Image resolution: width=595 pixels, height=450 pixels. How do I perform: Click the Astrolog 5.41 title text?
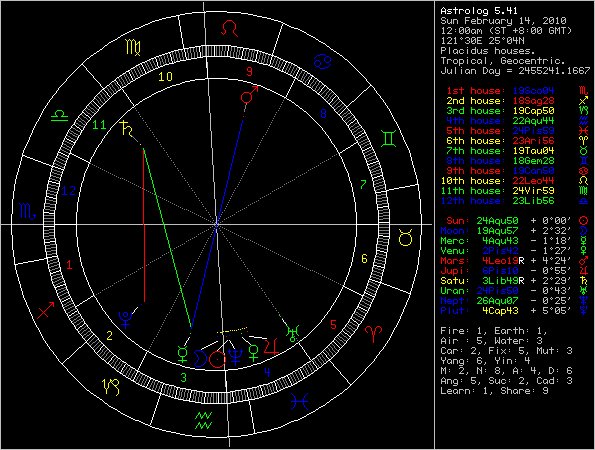click(479, 11)
